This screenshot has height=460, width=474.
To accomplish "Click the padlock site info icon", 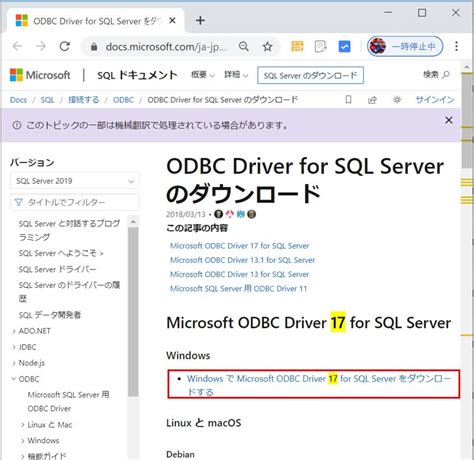I will coord(94,47).
